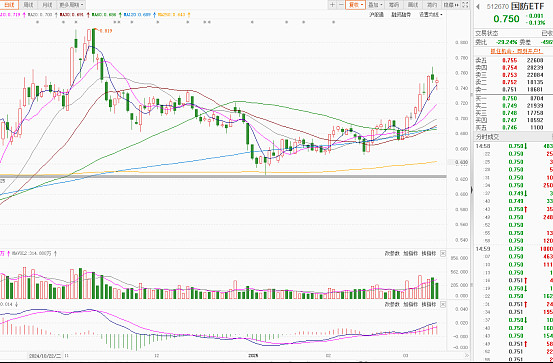
Task: Open the 复权 adjustment dropdown
Action: (356, 5)
